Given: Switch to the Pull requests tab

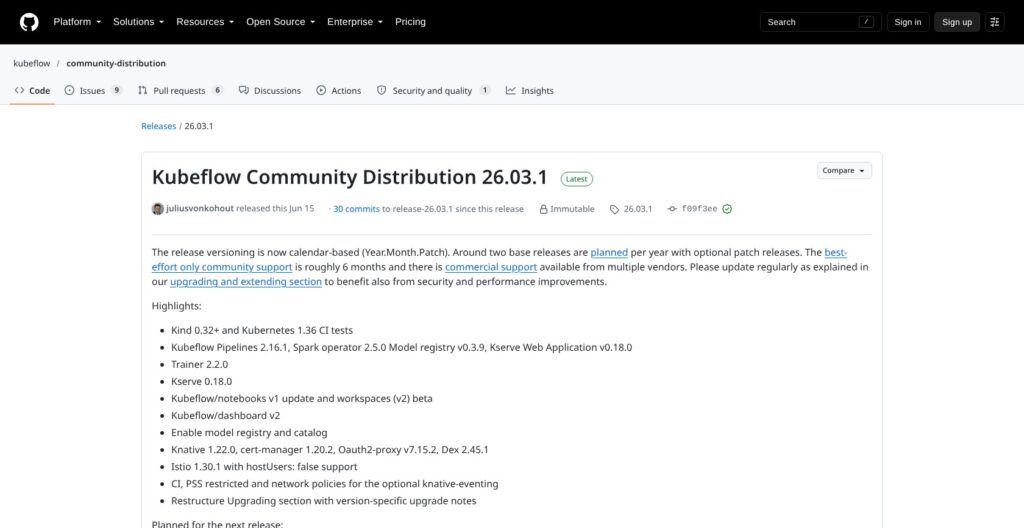Looking at the screenshot, I should [180, 91].
